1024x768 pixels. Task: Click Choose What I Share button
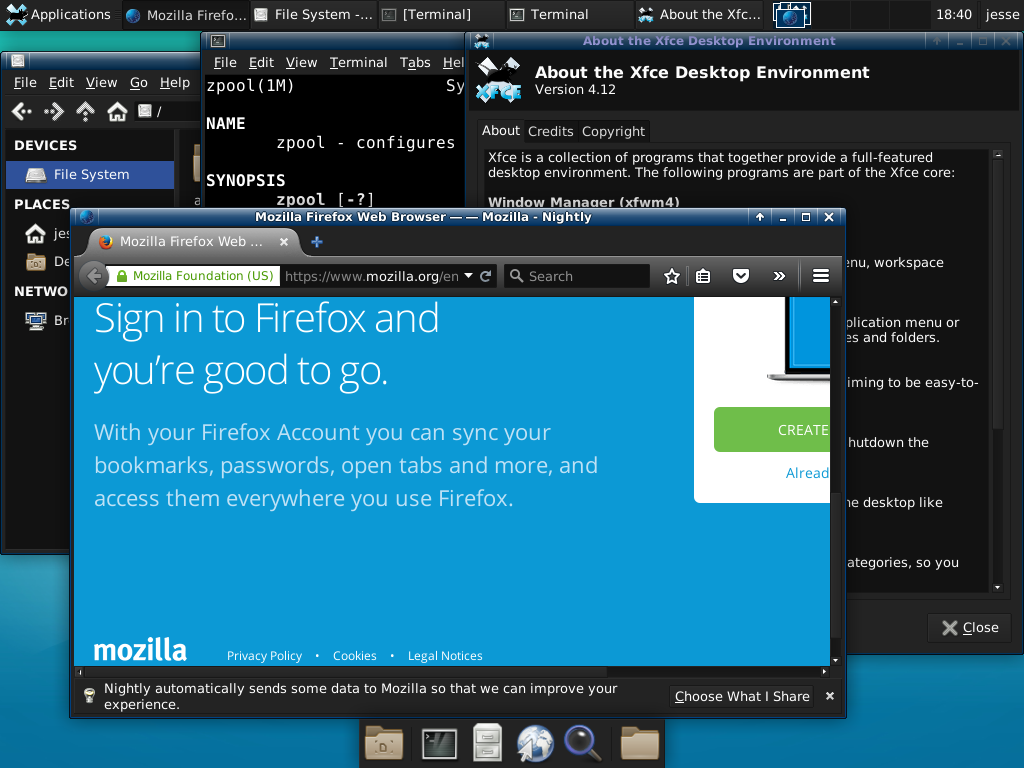point(742,696)
